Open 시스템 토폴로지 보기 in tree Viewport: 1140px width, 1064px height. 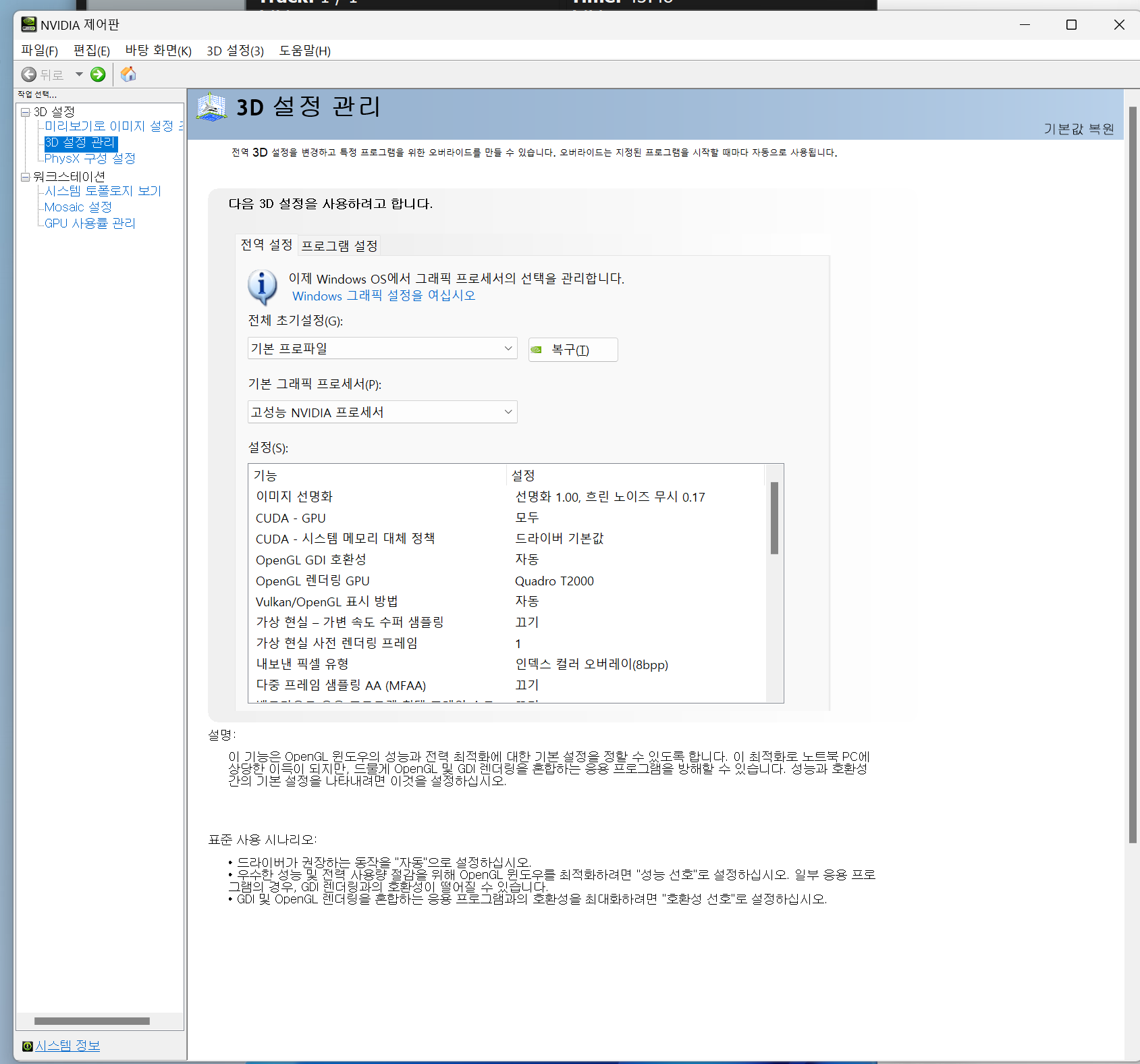[103, 191]
